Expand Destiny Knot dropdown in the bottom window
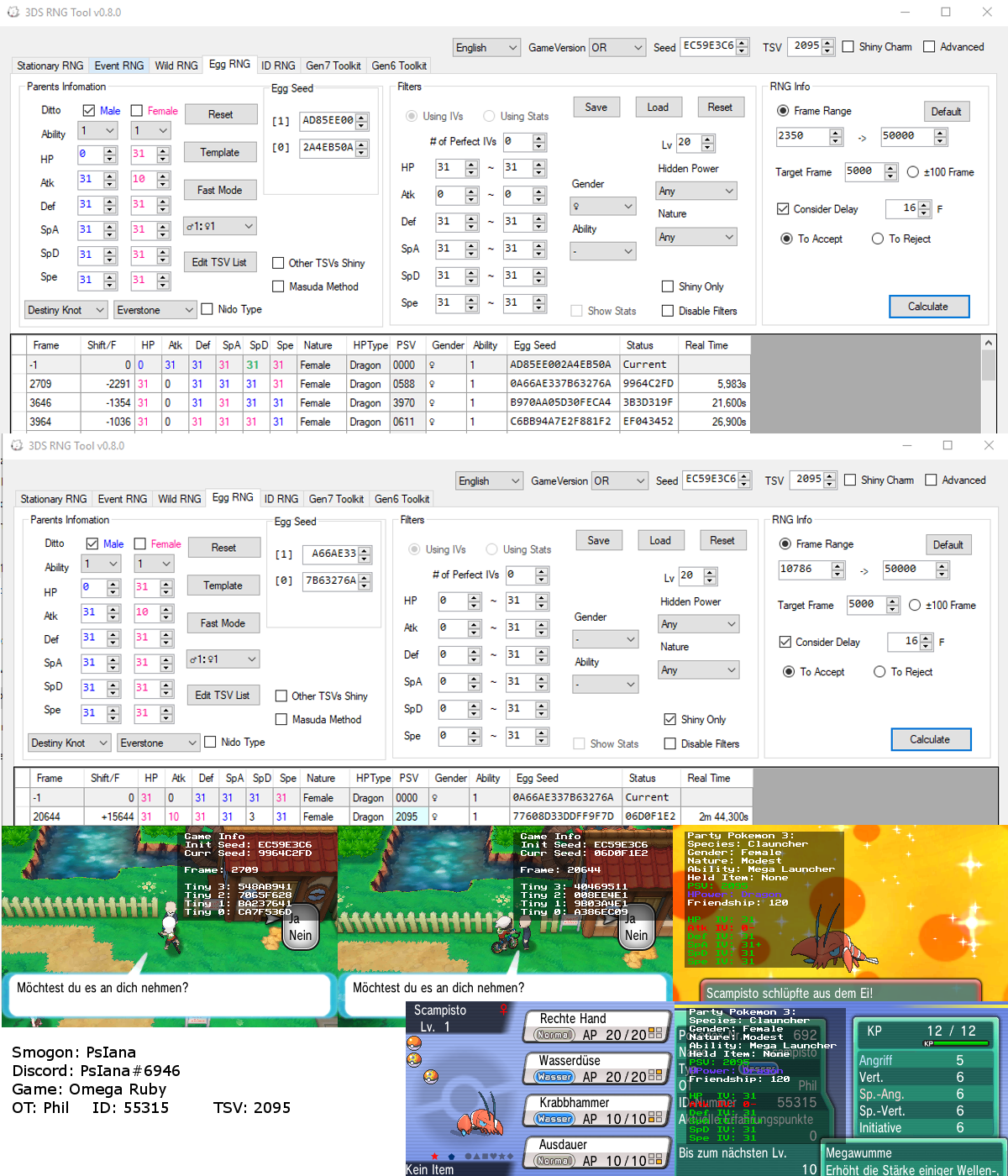 pyautogui.click(x=70, y=743)
